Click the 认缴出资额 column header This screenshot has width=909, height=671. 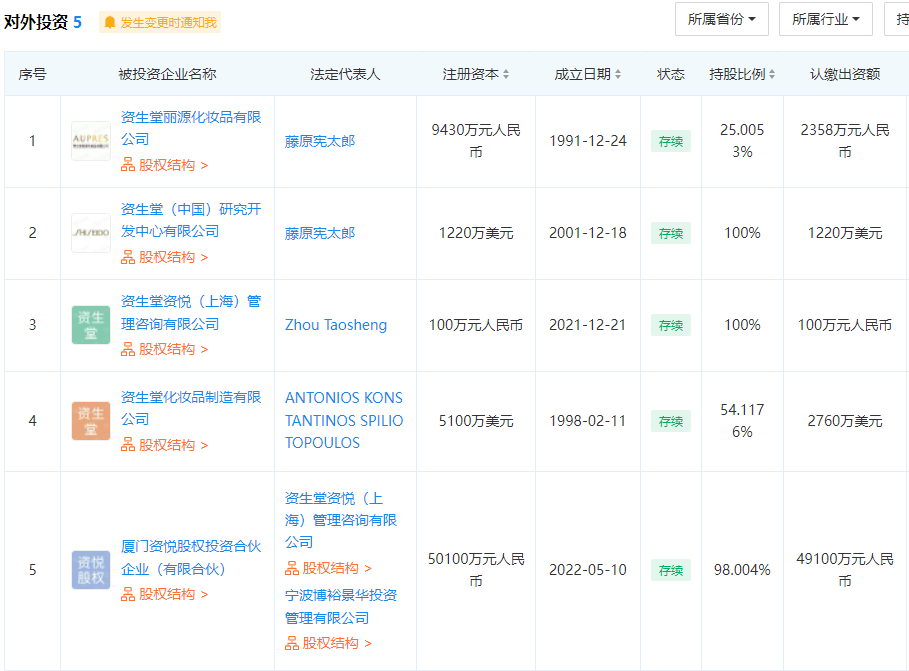[x=845, y=74]
